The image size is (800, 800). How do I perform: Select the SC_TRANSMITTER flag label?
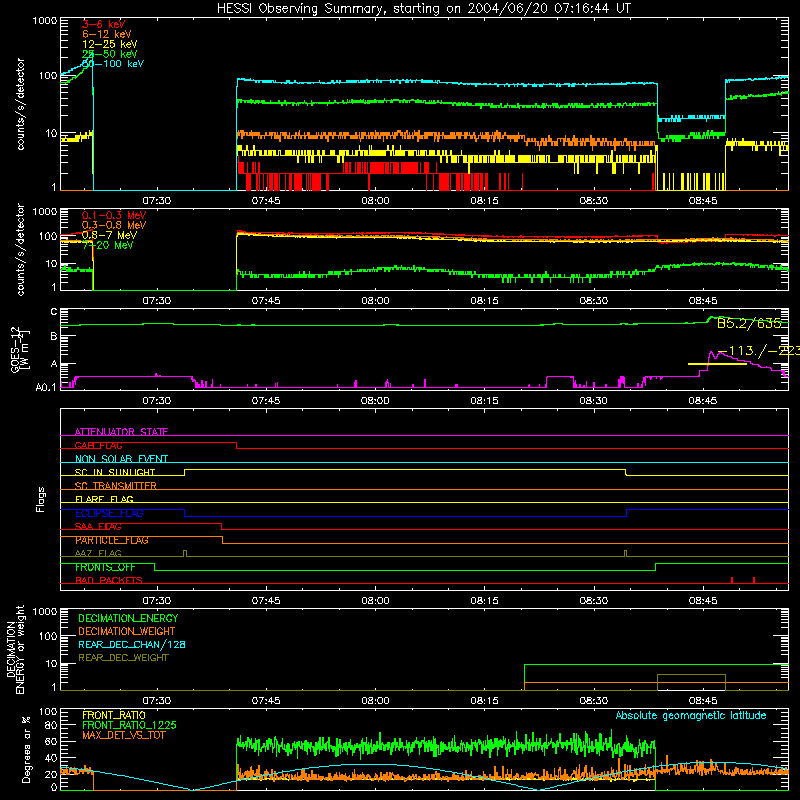pyautogui.click(x=116, y=486)
